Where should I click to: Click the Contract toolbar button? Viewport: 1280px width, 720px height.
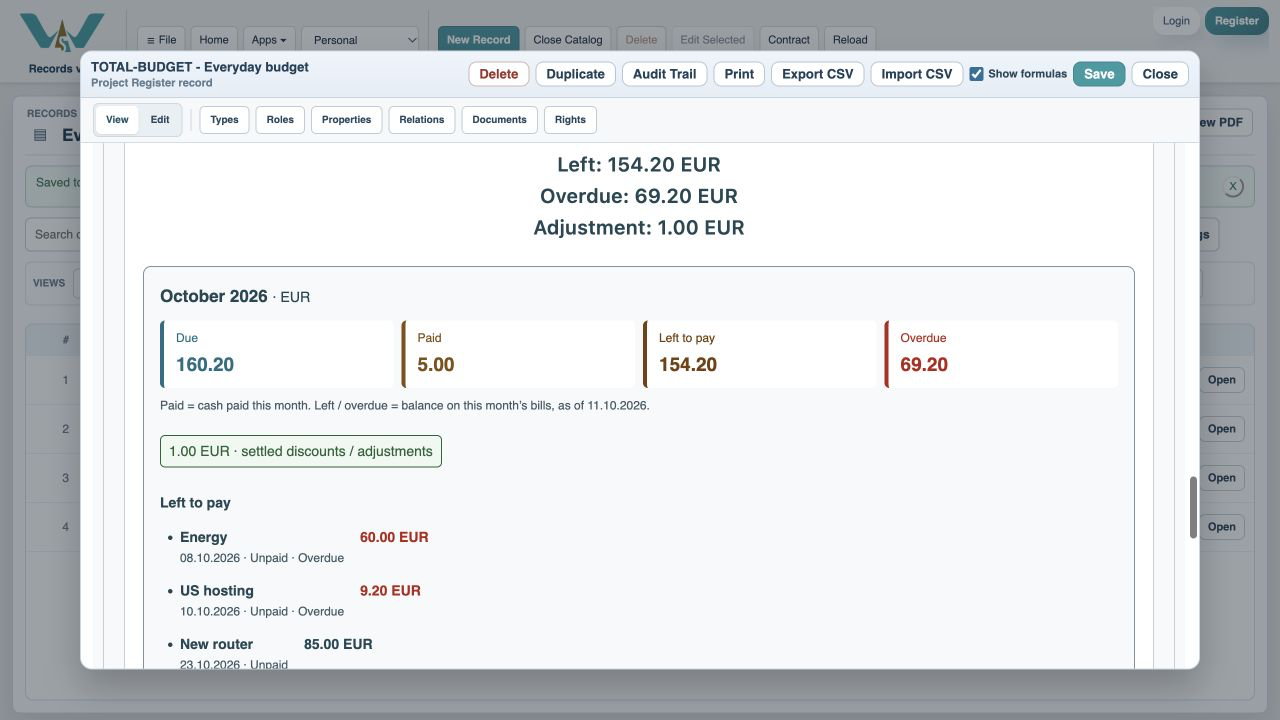(x=789, y=40)
